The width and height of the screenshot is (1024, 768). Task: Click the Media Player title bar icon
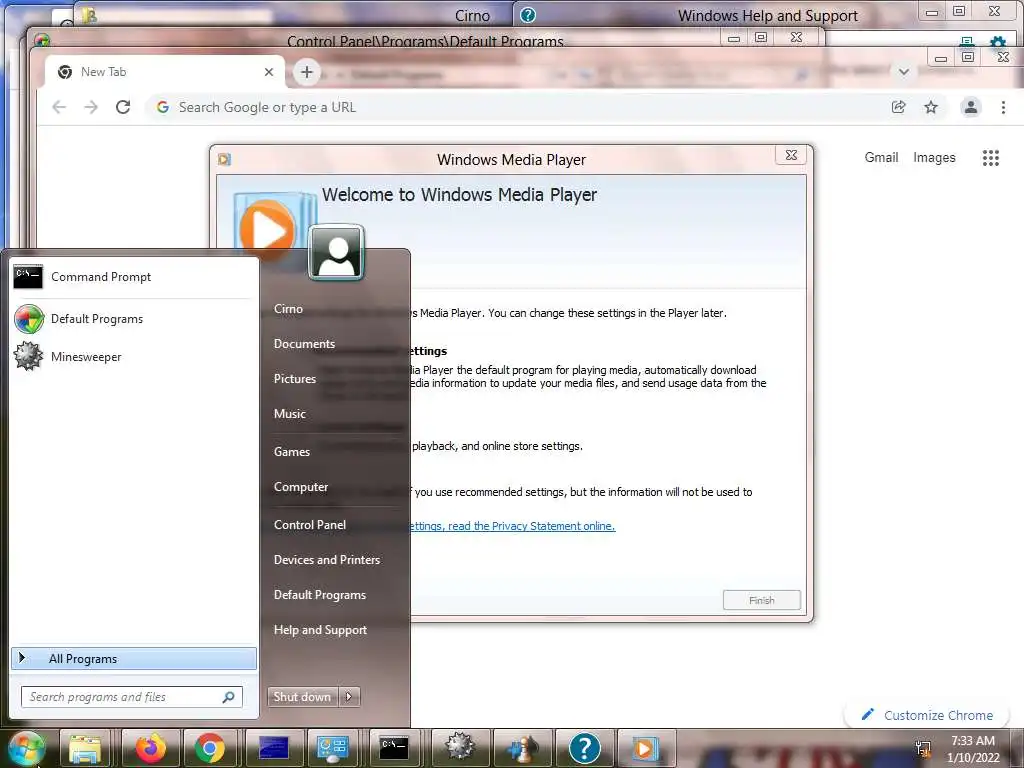(224, 159)
